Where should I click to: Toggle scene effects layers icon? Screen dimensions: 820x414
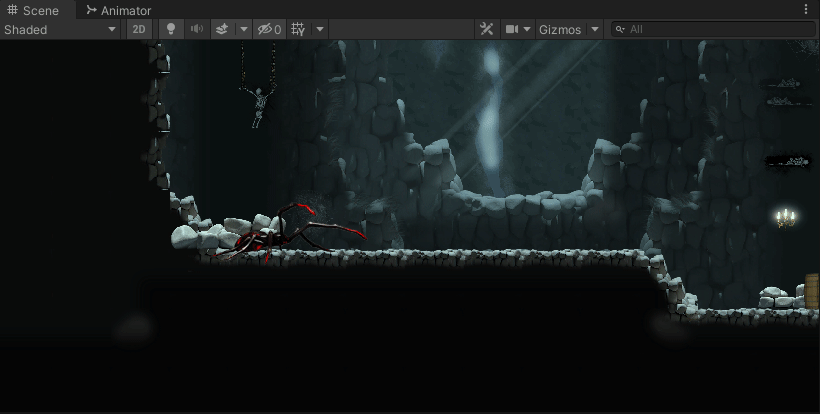(x=222, y=29)
